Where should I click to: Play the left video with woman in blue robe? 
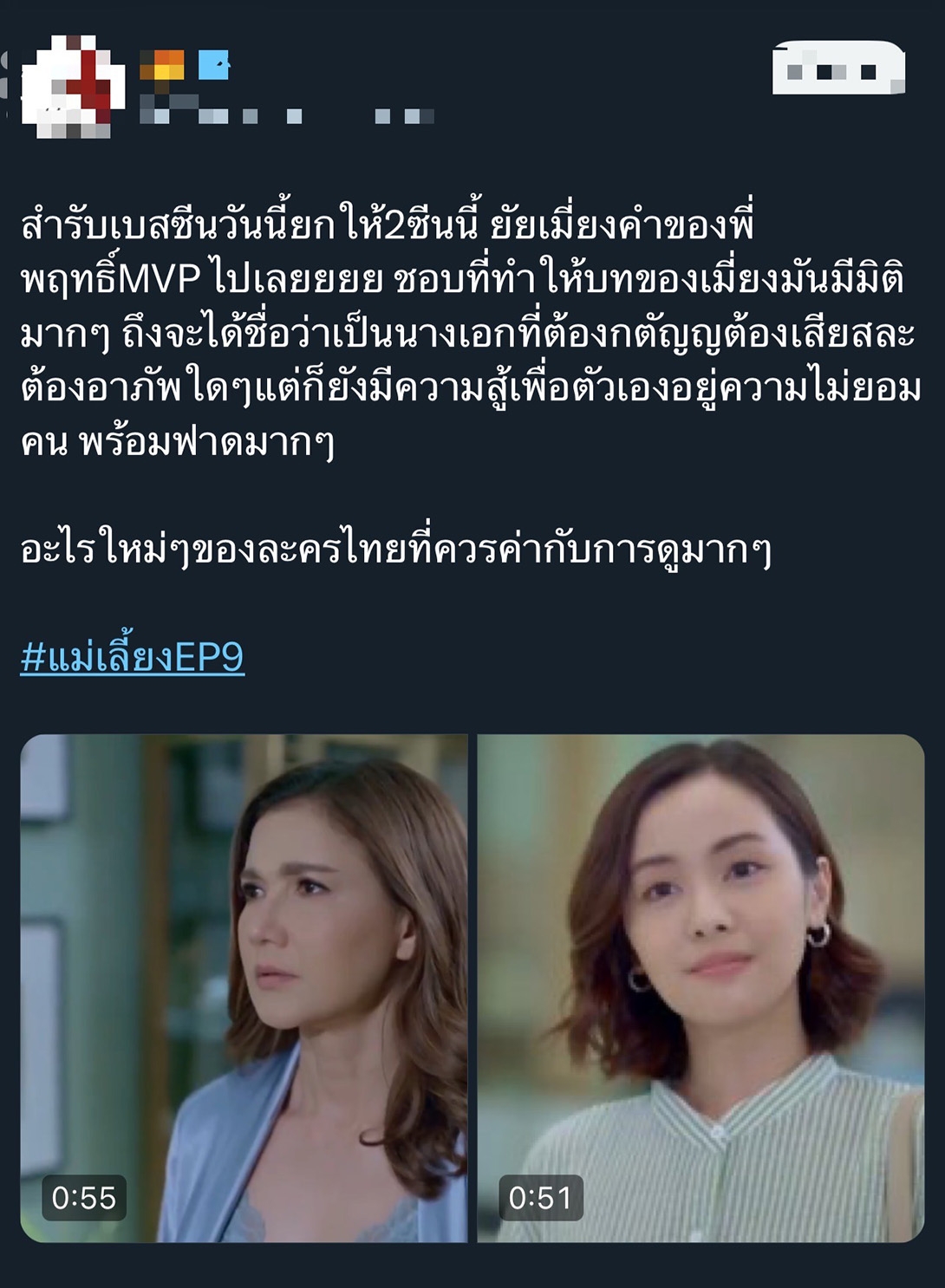tap(244, 988)
